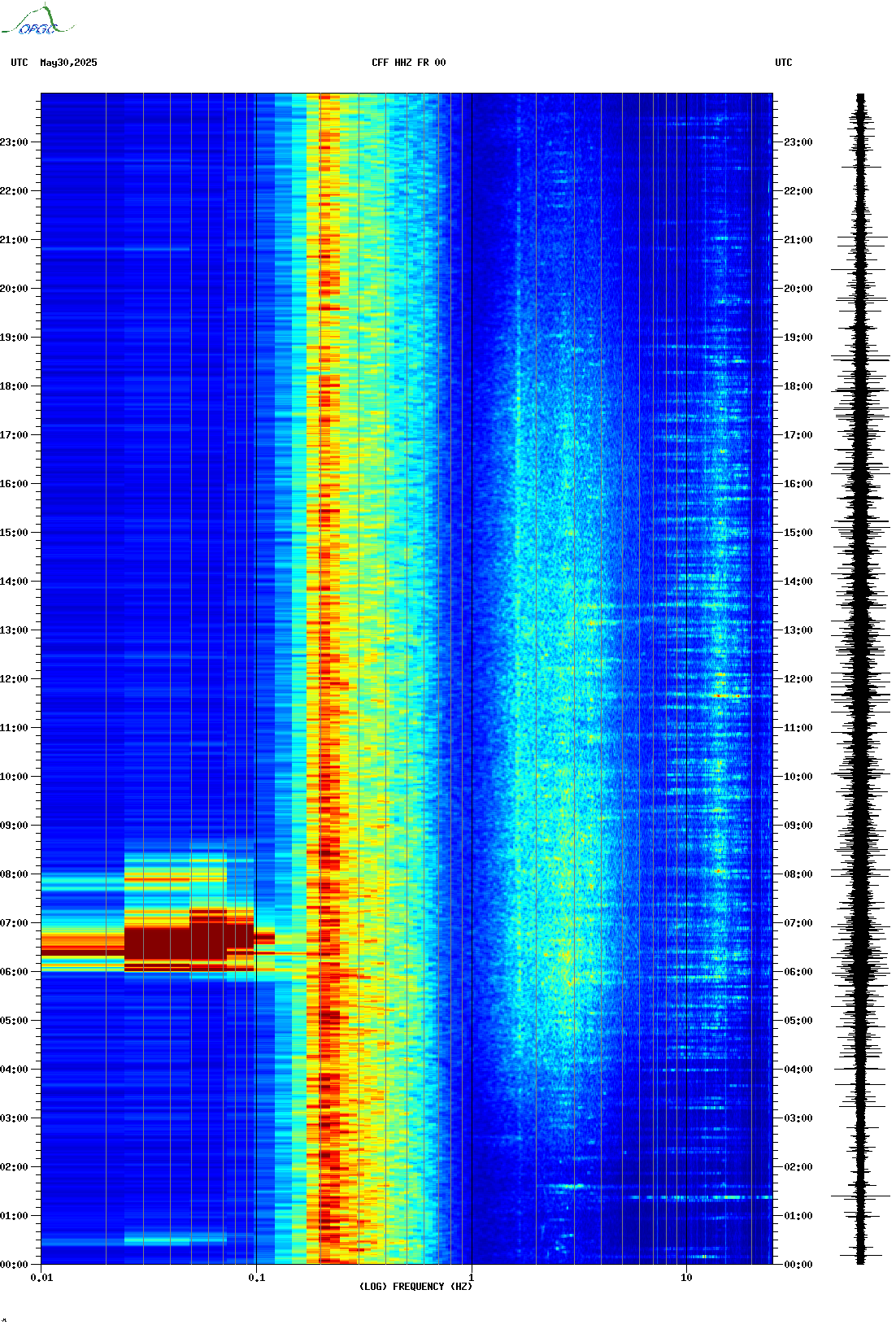Select the station title 'CFF HHZ FR 00'
Screen dimensions: 896x1329
pyautogui.click(x=409, y=63)
